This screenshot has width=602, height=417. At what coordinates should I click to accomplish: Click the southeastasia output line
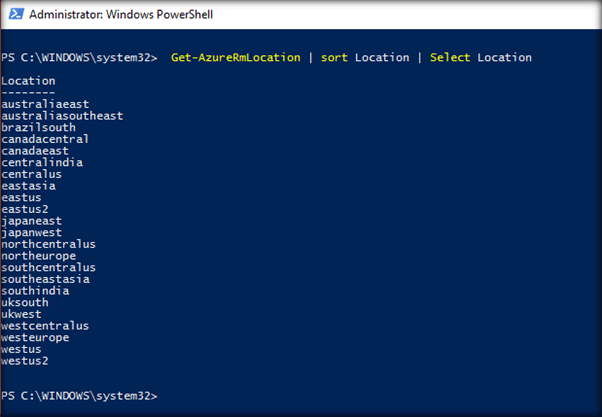(45, 279)
